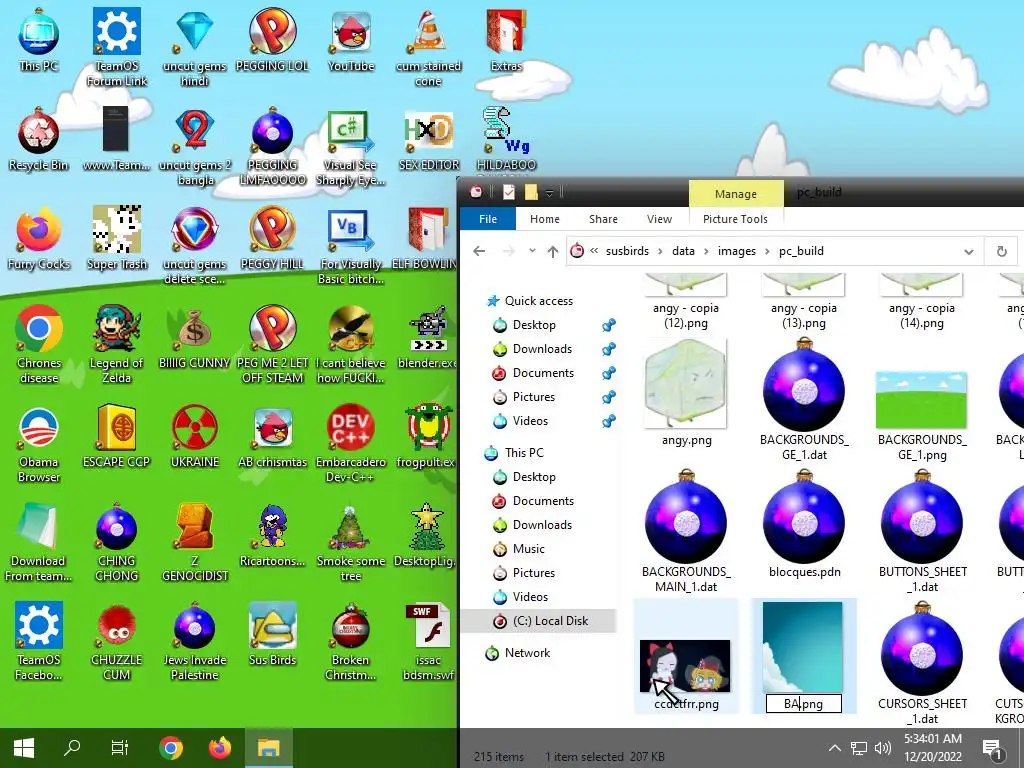Image resolution: width=1024 pixels, height=768 pixels.
Task: Select the CURSORS_SHEET_1.dat file
Action: [921, 664]
